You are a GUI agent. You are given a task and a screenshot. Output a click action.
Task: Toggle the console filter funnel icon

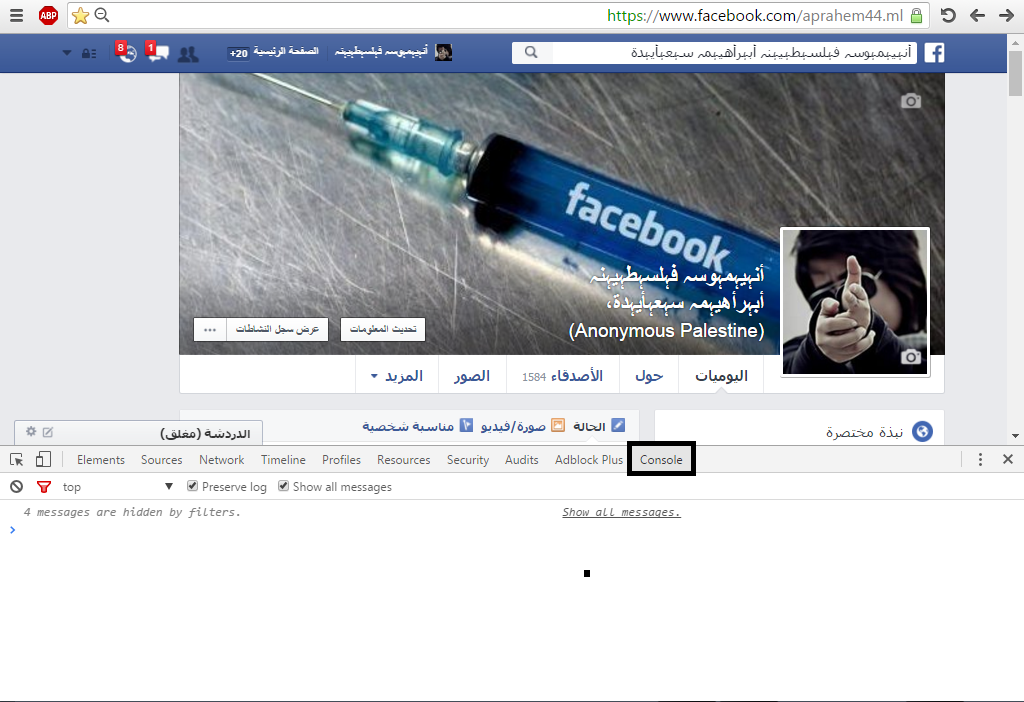click(x=44, y=487)
